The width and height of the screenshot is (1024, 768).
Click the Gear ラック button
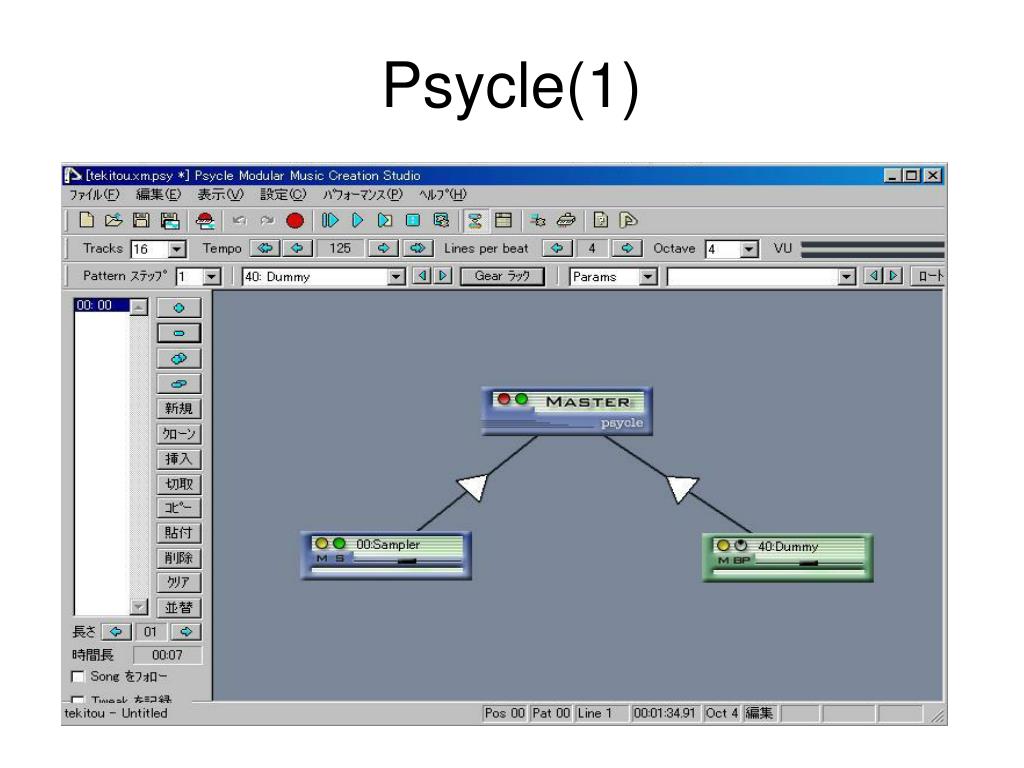[x=502, y=276]
